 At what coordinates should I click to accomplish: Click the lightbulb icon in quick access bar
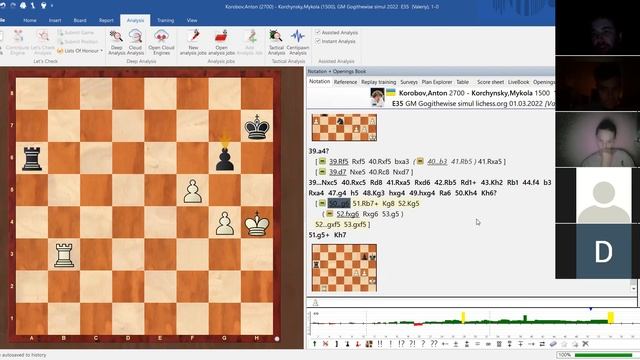coord(43,6)
